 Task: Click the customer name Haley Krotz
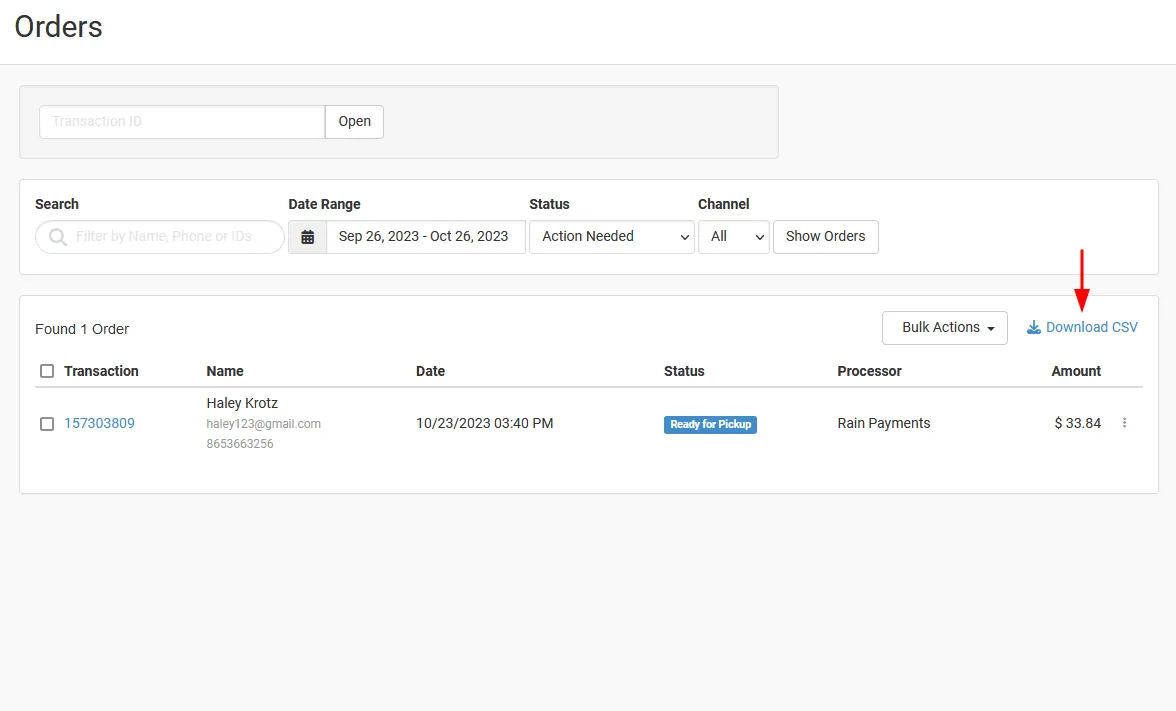[242, 404]
